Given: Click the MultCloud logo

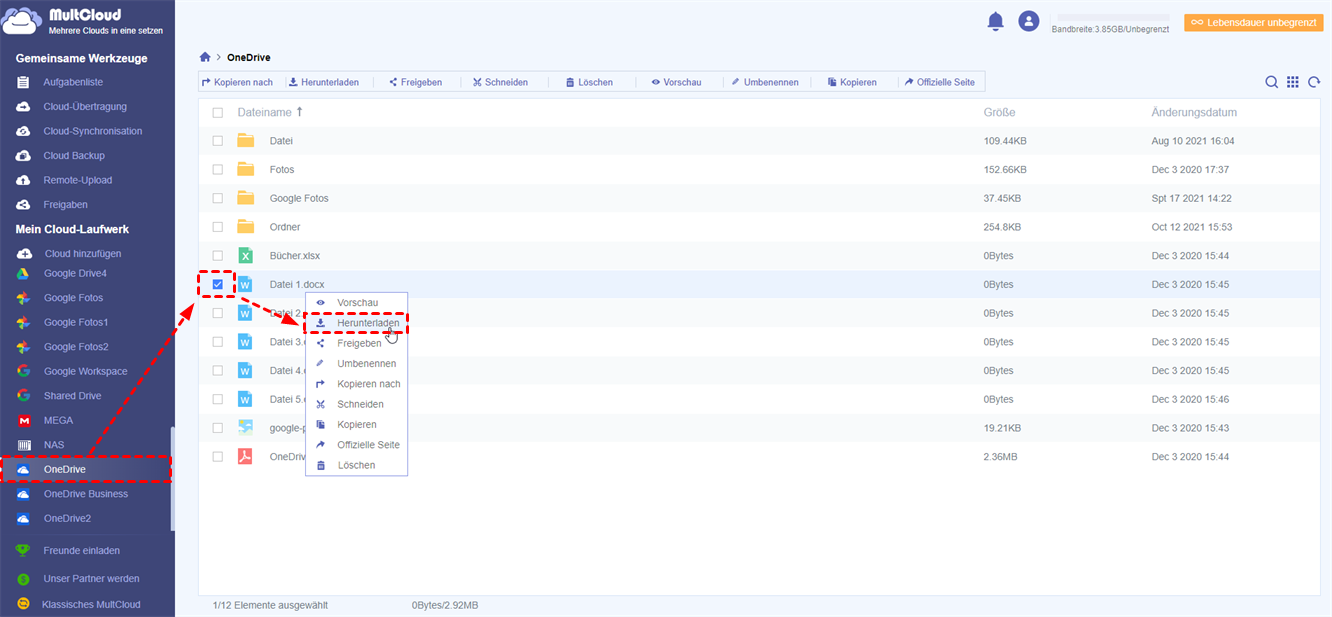Looking at the screenshot, I should tap(84, 23).
